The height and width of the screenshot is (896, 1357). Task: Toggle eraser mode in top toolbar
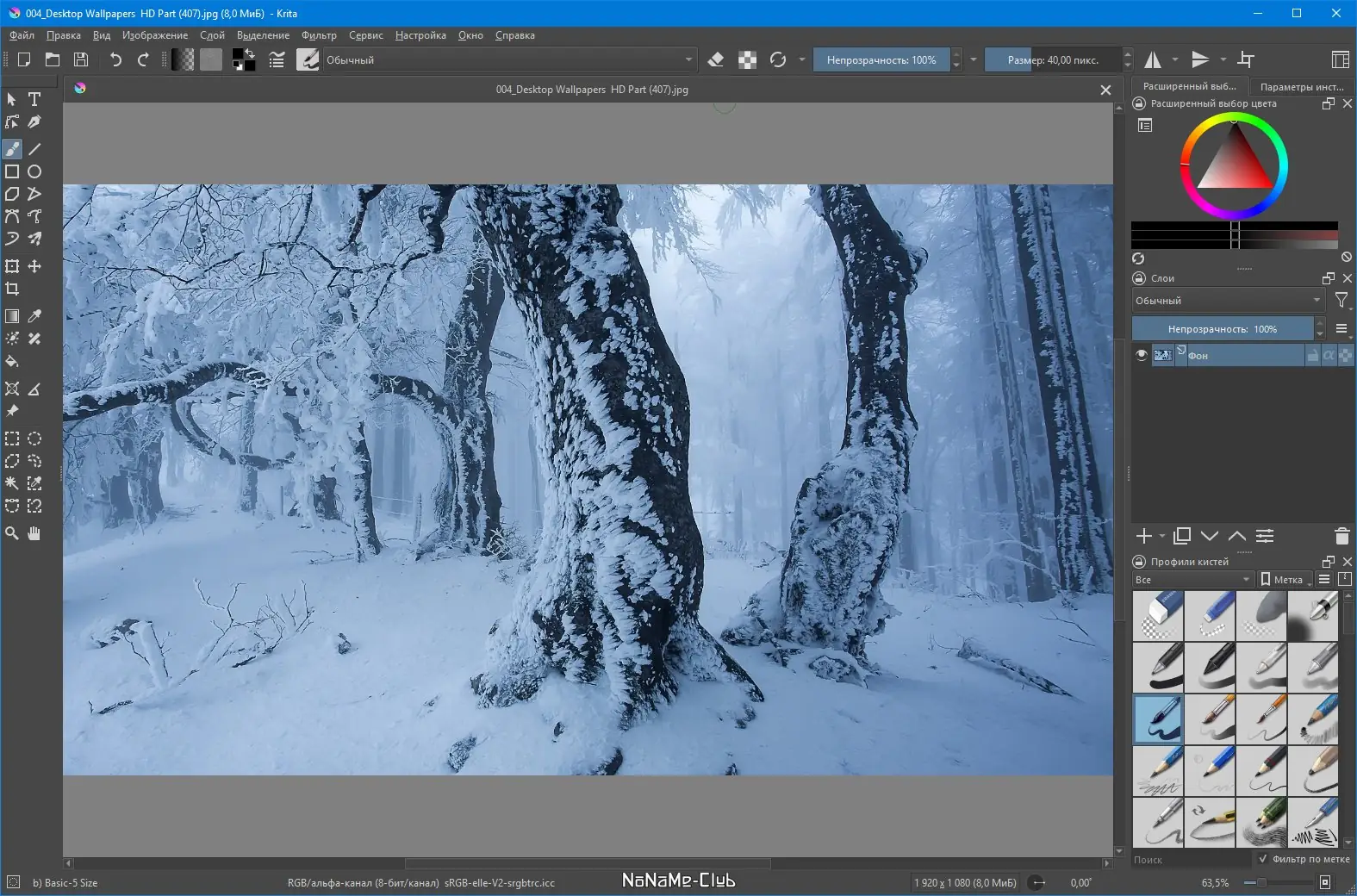(715, 59)
